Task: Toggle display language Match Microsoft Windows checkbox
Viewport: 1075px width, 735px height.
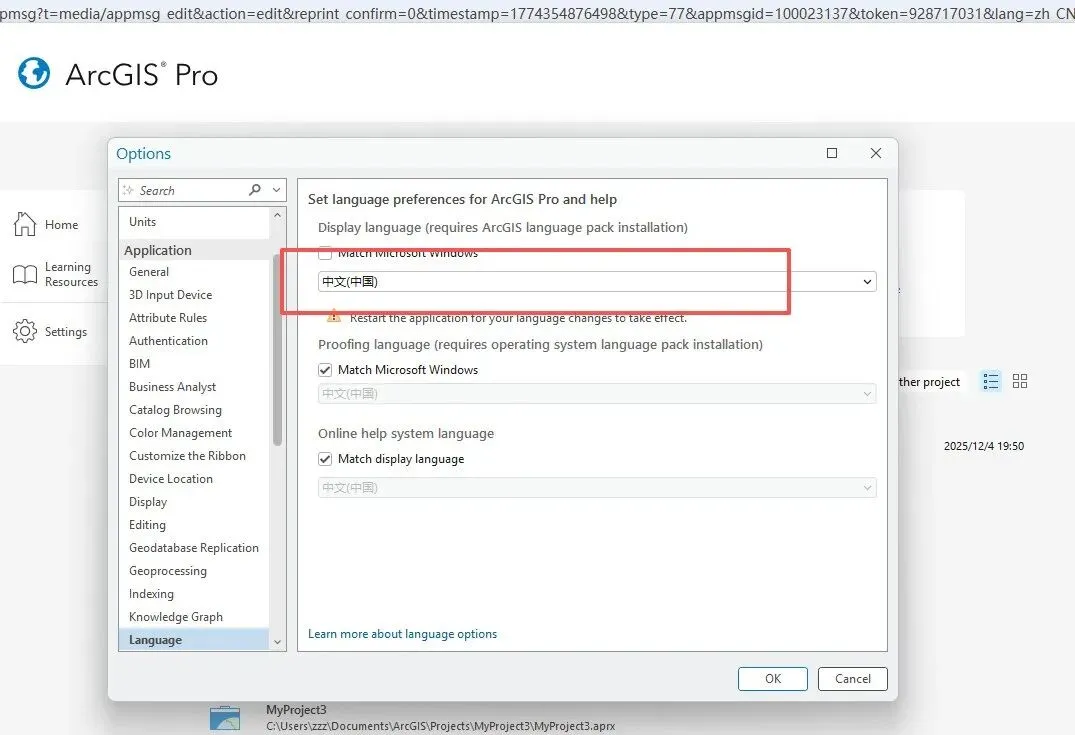Action: pos(325,253)
